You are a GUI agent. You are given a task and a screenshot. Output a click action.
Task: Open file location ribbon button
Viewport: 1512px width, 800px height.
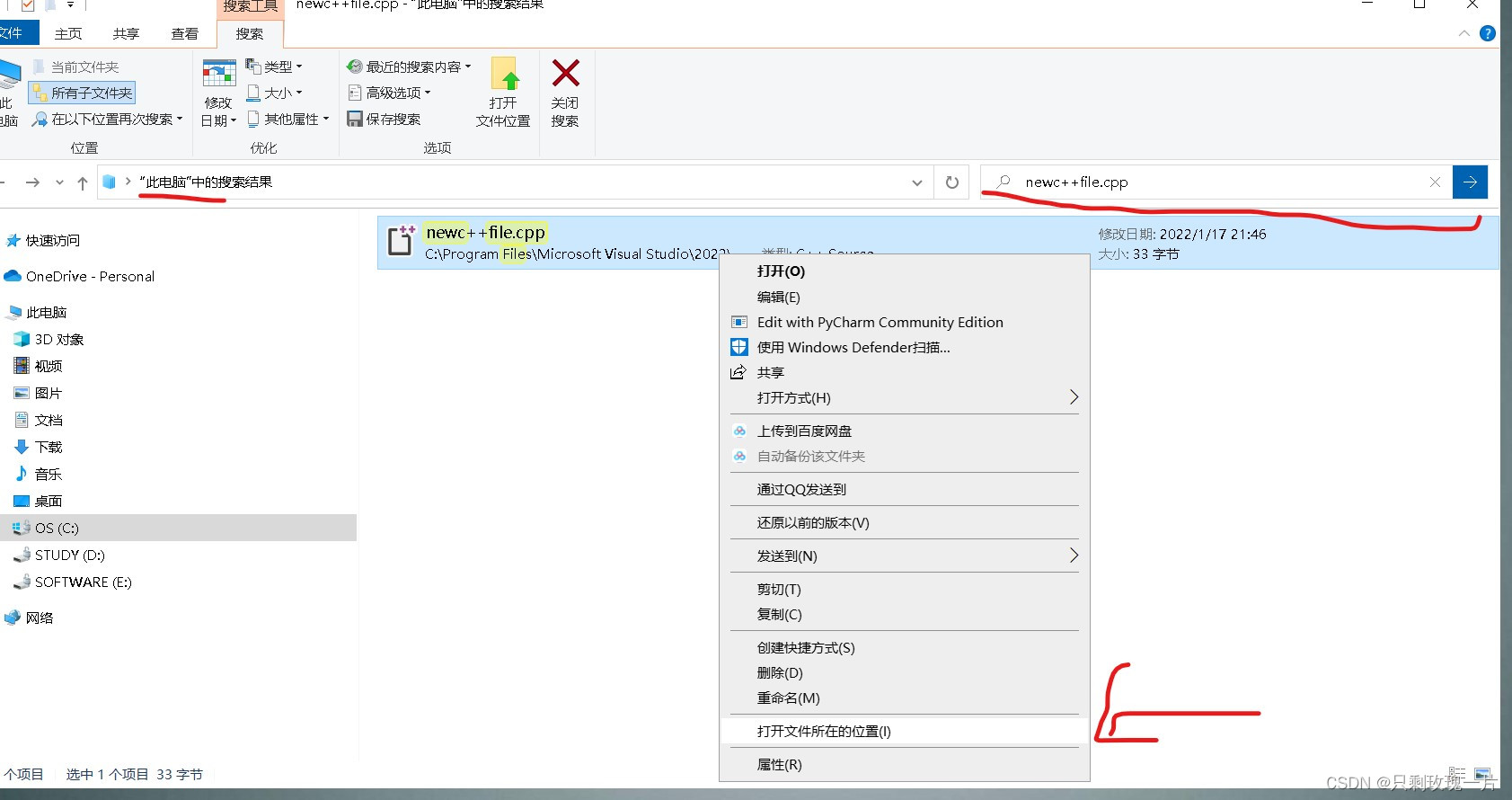[503, 93]
